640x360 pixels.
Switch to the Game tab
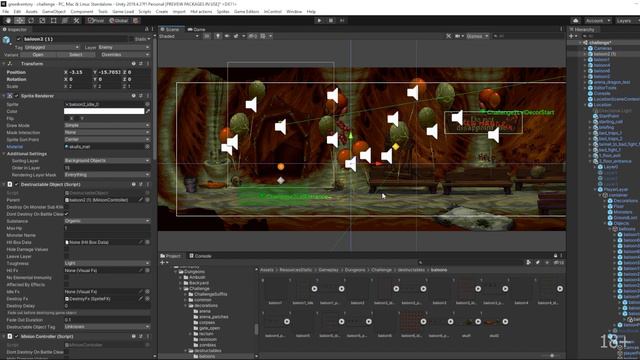coord(197,29)
